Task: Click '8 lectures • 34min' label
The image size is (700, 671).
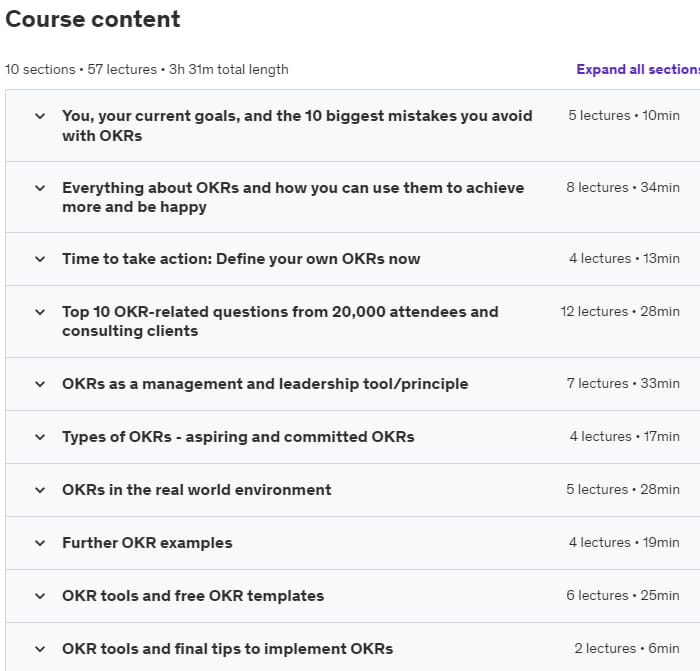Action: click(623, 188)
